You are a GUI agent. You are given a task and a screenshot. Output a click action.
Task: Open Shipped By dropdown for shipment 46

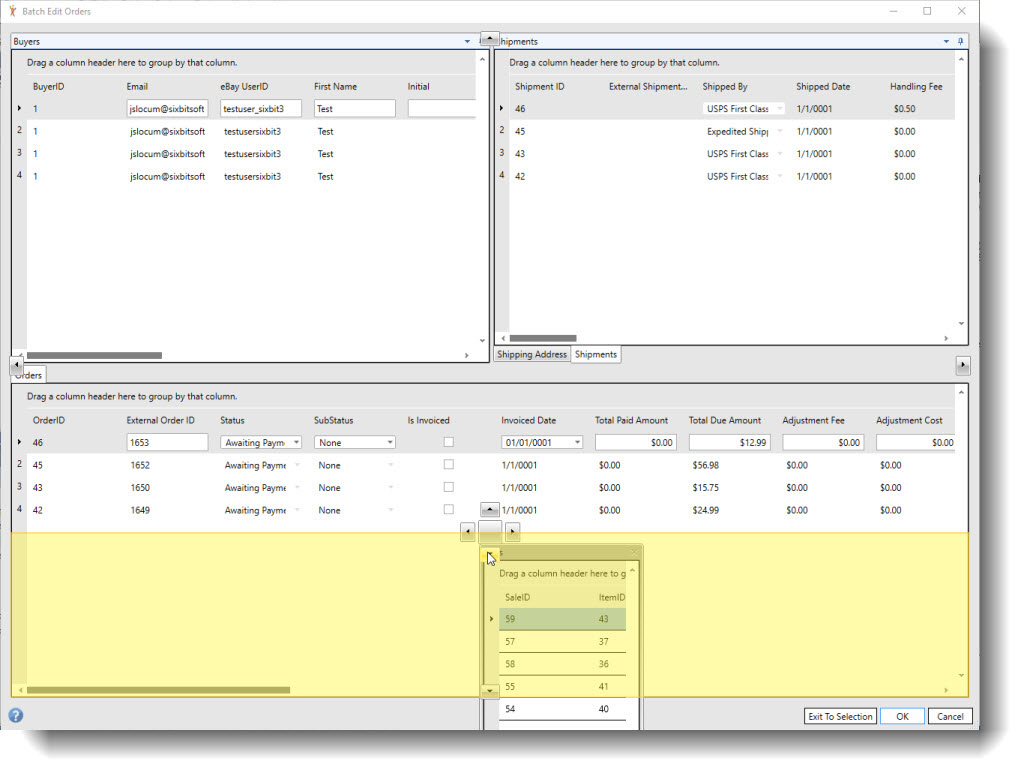click(780, 109)
